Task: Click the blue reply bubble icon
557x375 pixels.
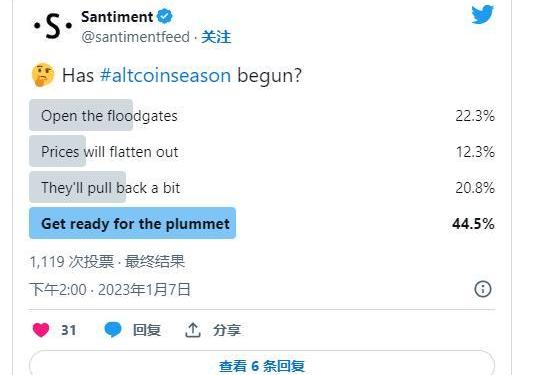Action: (x=113, y=330)
